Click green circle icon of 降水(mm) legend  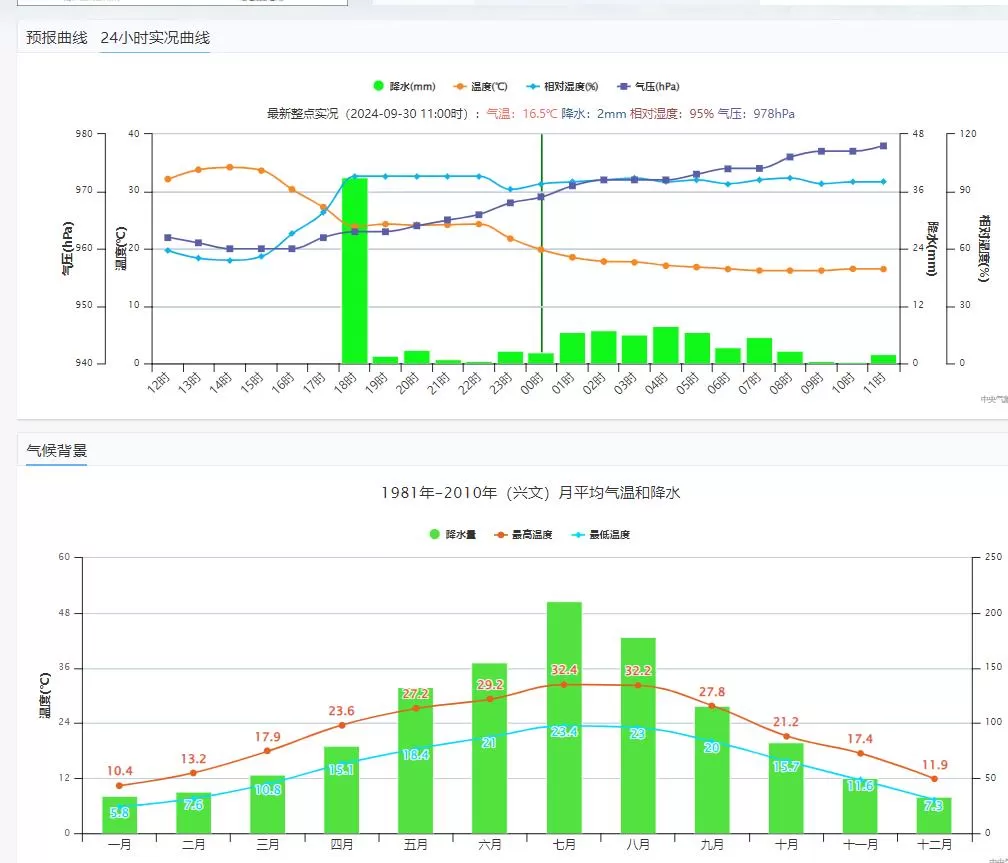pyautogui.click(x=379, y=87)
